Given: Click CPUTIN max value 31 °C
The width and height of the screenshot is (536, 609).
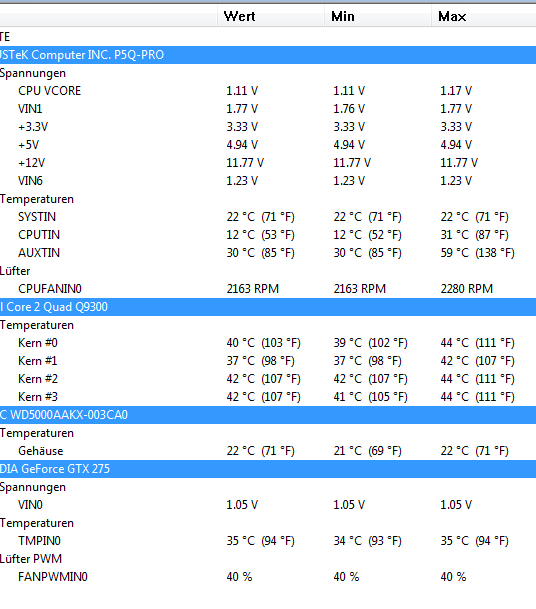Looking at the screenshot, I should coord(475,235).
